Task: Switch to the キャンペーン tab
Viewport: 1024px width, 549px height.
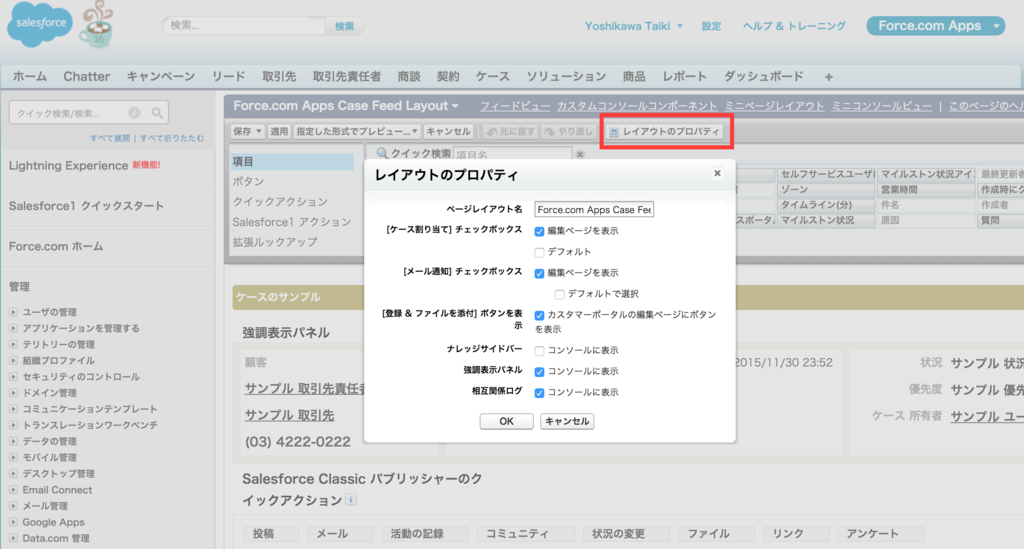Action: pos(161,76)
